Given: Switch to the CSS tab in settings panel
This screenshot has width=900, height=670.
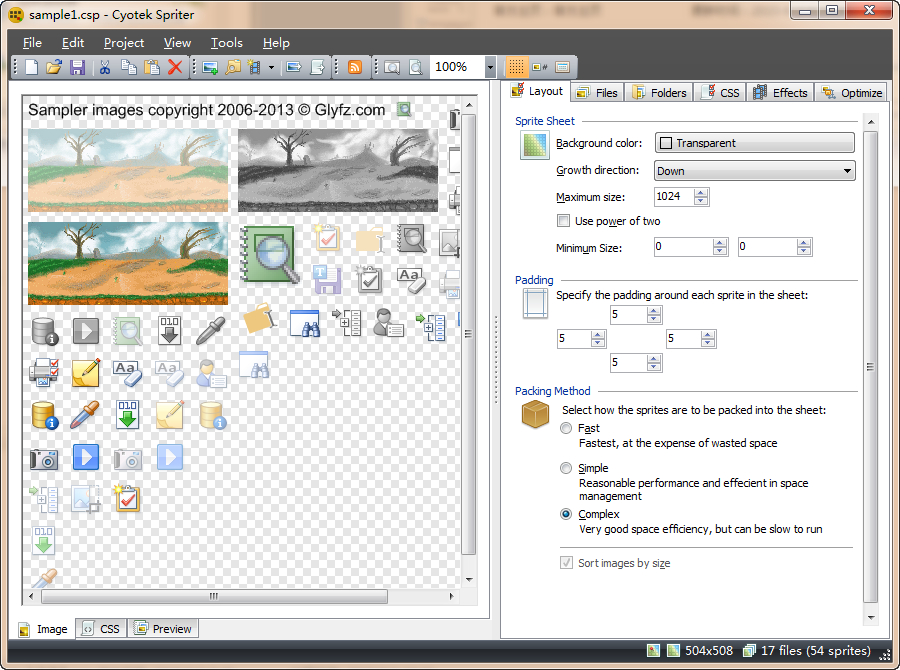Looking at the screenshot, I should click(x=720, y=92).
